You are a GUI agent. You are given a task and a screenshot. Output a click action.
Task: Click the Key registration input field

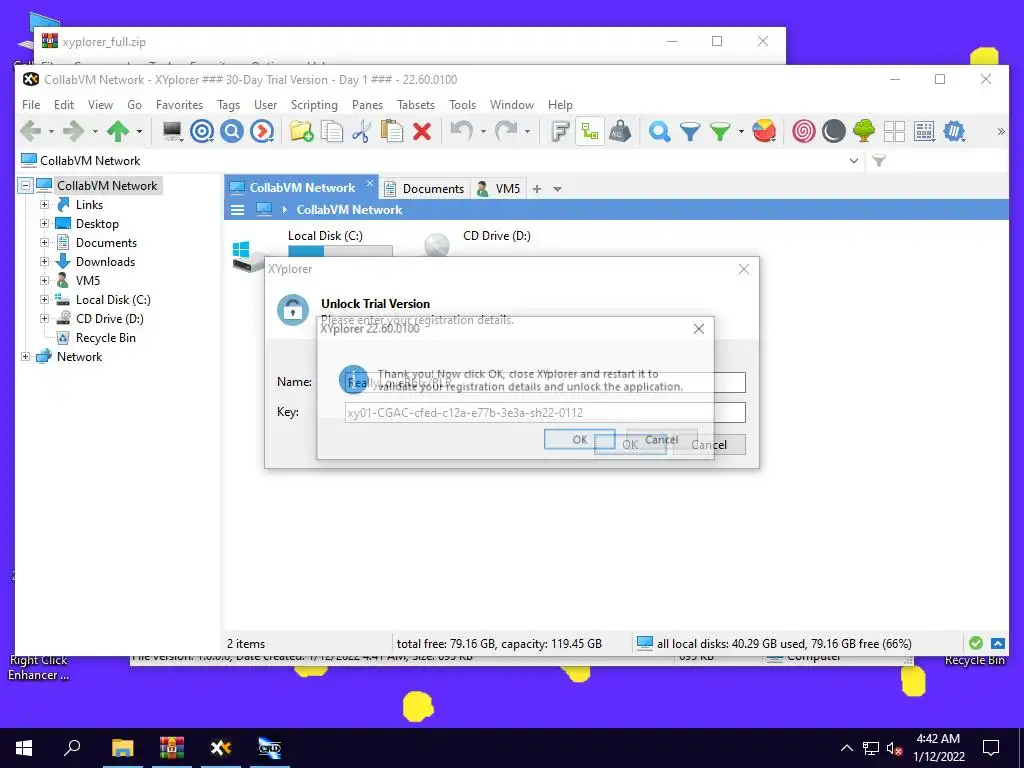point(545,412)
